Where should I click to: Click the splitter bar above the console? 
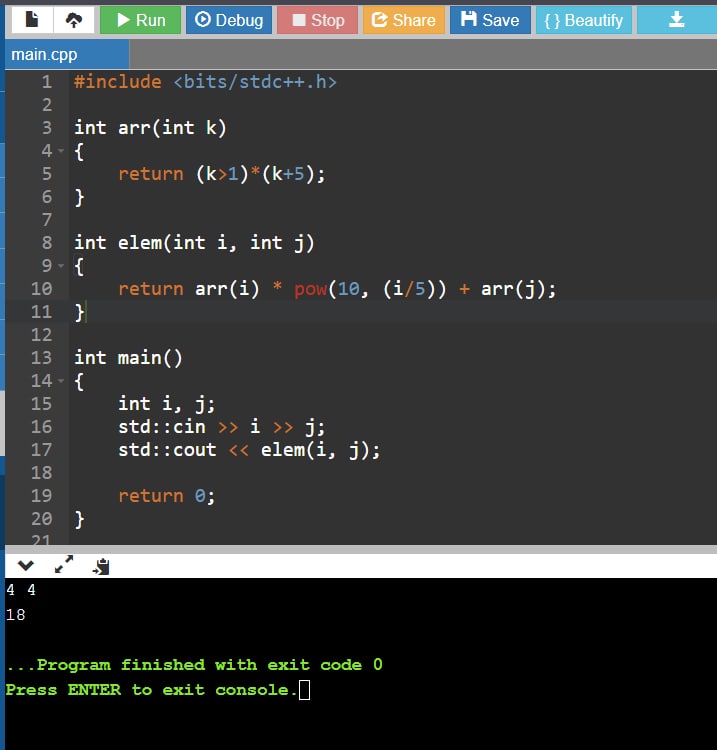pyautogui.click(x=361, y=549)
